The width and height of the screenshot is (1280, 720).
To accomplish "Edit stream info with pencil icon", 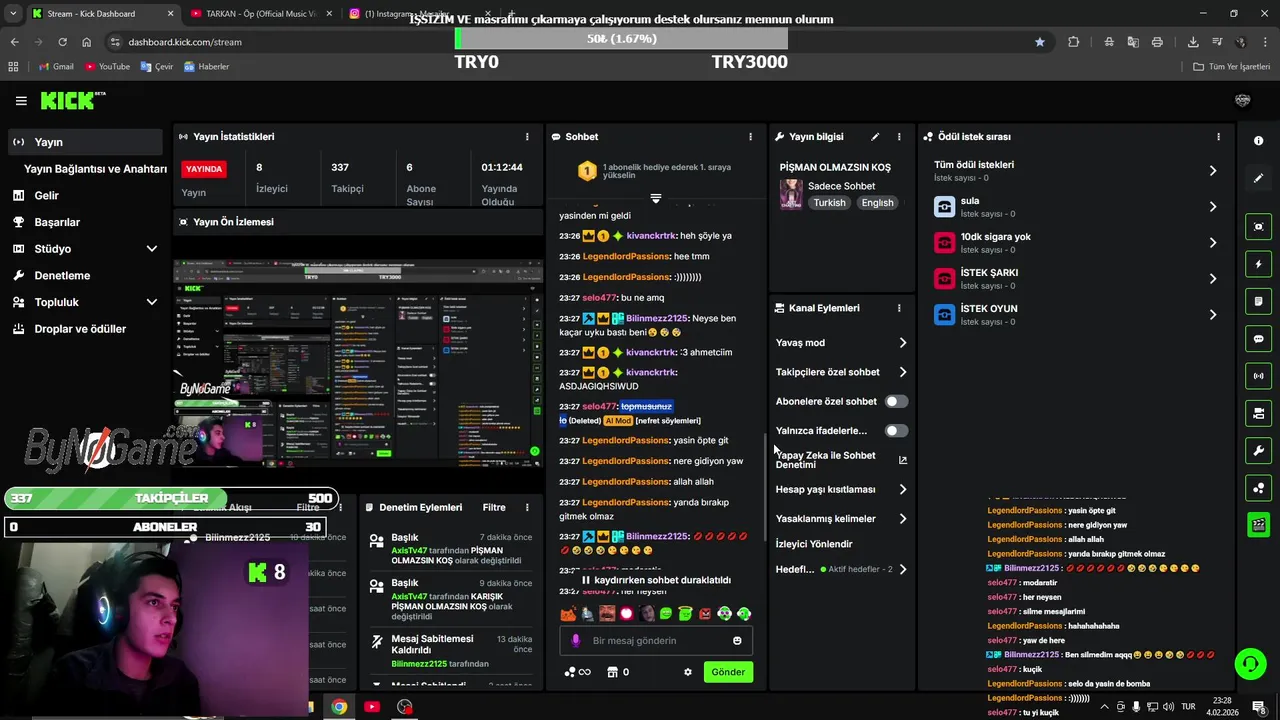I will [x=875, y=137].
